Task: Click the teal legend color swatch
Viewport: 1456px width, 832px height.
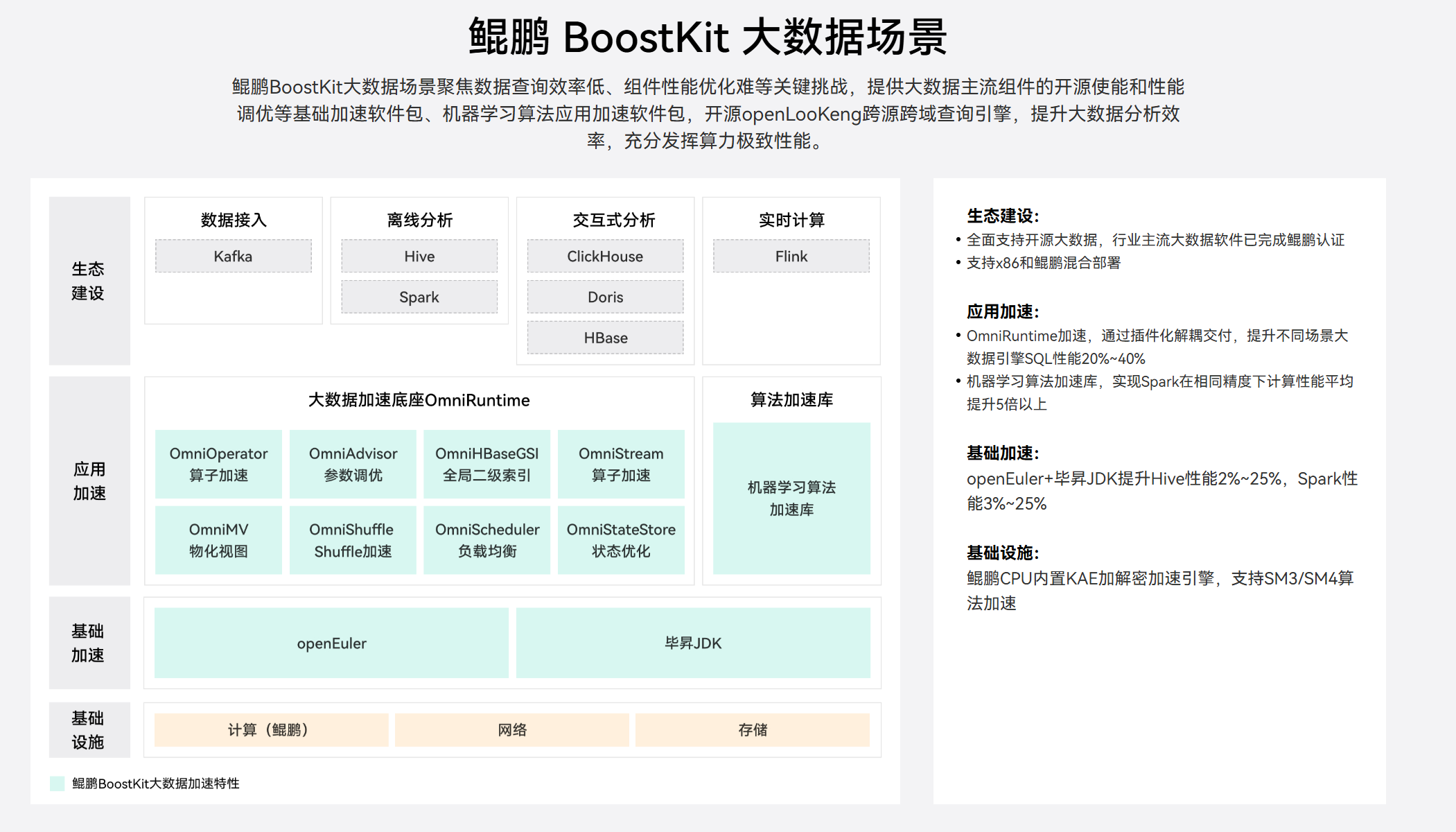Action: pyautogui.click(x=58, y=783)
